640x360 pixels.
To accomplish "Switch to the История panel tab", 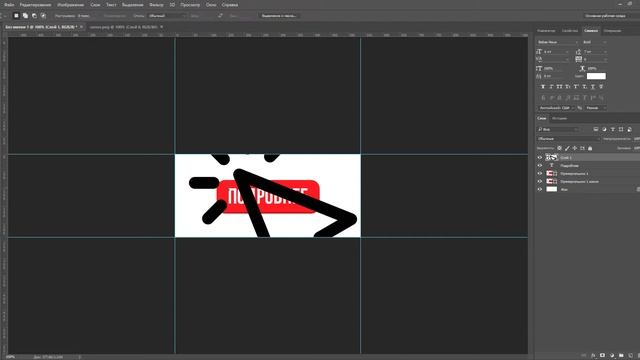I will coord(559,118).
